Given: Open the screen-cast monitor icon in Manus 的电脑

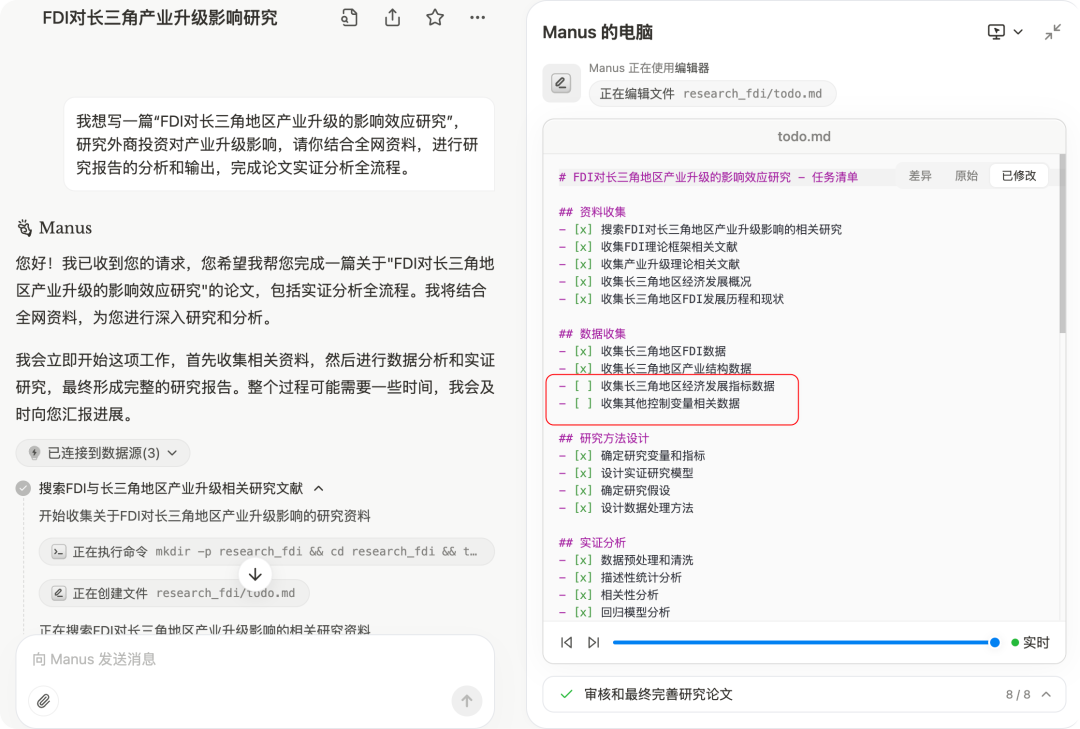Looking at the screenshot, I should [994, 31].
